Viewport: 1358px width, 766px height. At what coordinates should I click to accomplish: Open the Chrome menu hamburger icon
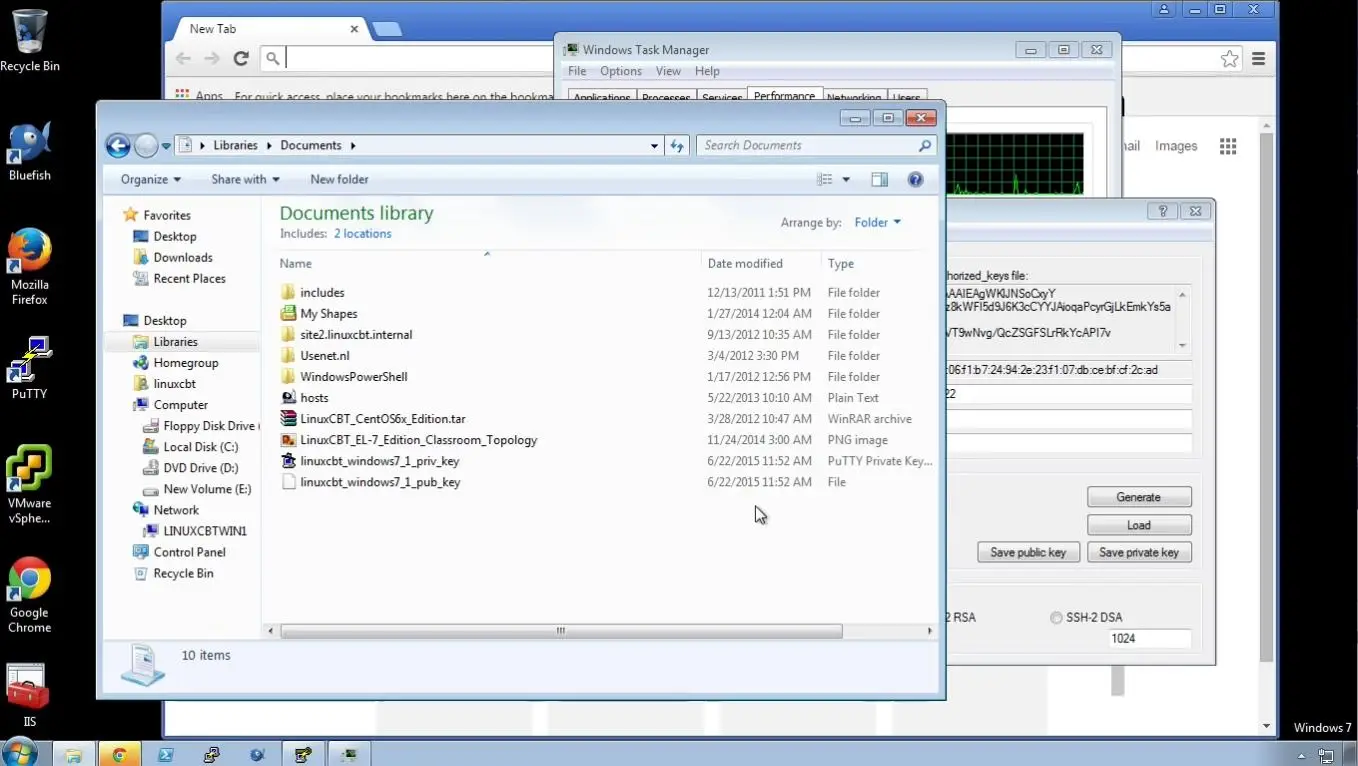click(x=1259, y=59)
